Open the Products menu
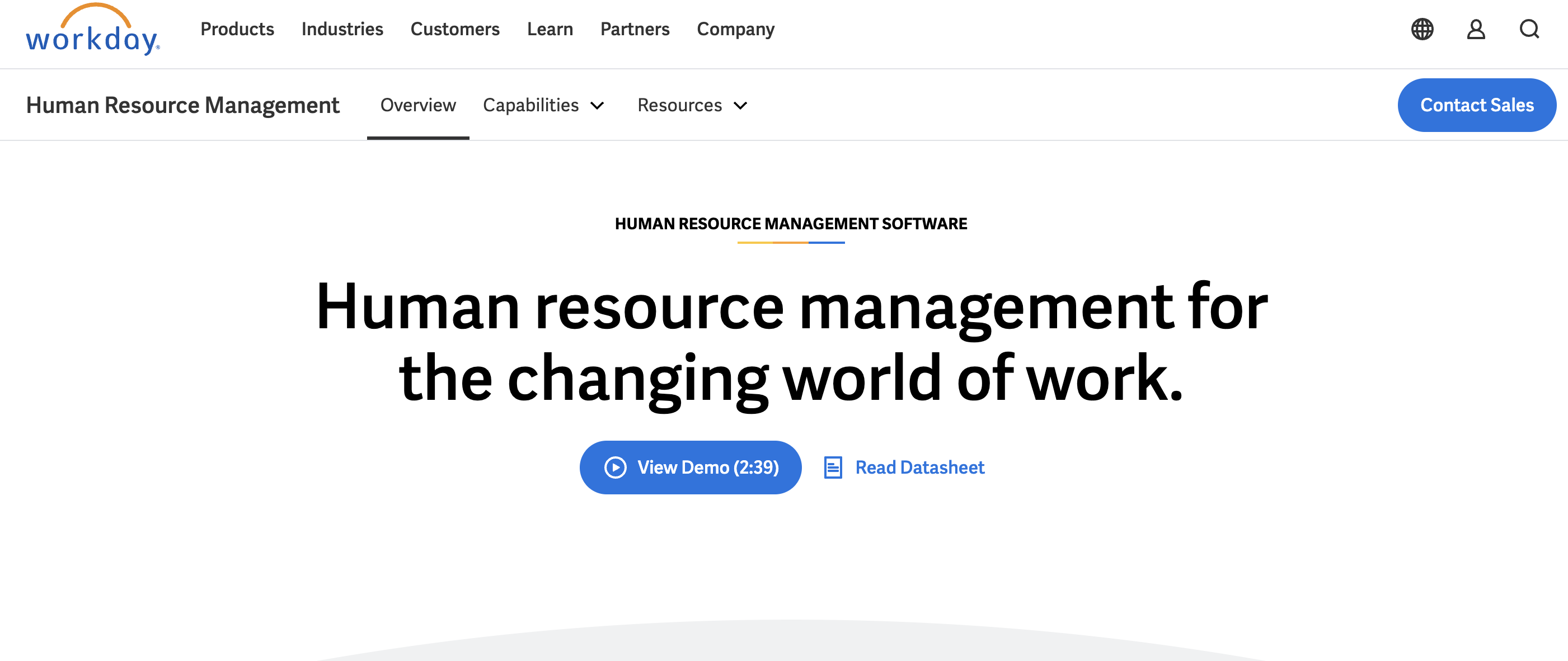 (x=237, y=29)
